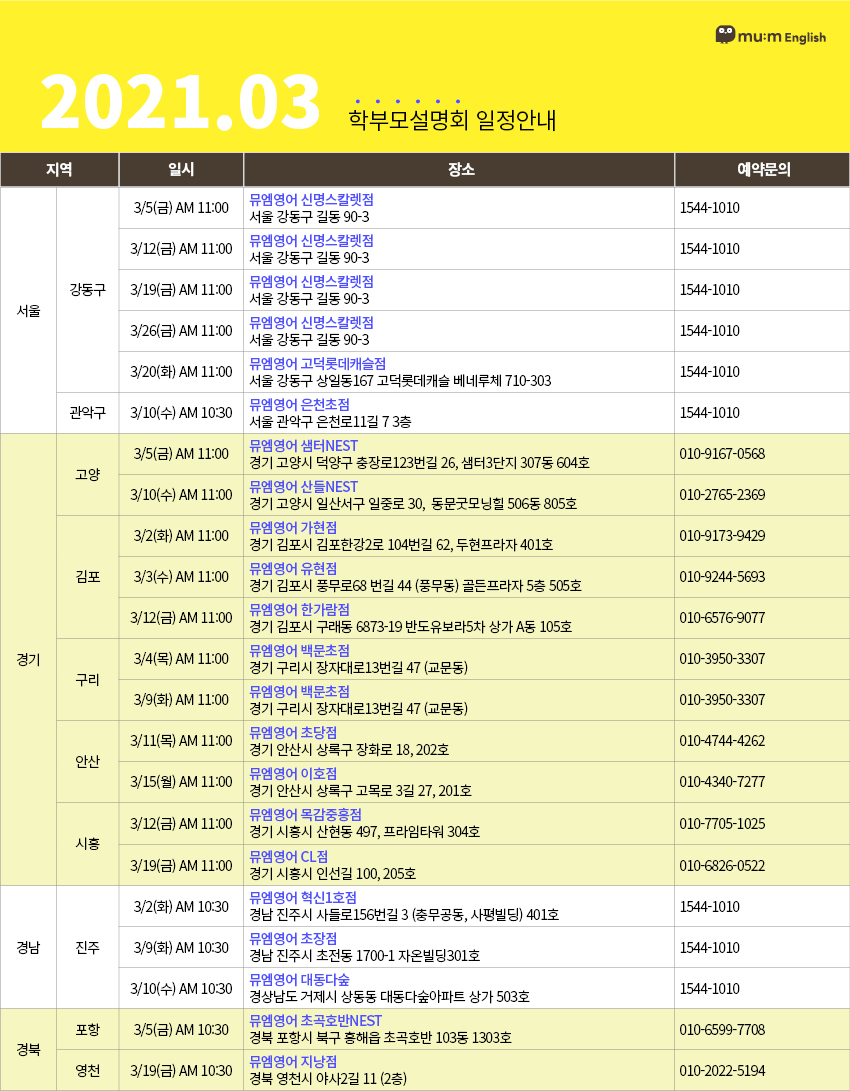Open 뮤엠영어 산들NEST link

pos(304,487)
